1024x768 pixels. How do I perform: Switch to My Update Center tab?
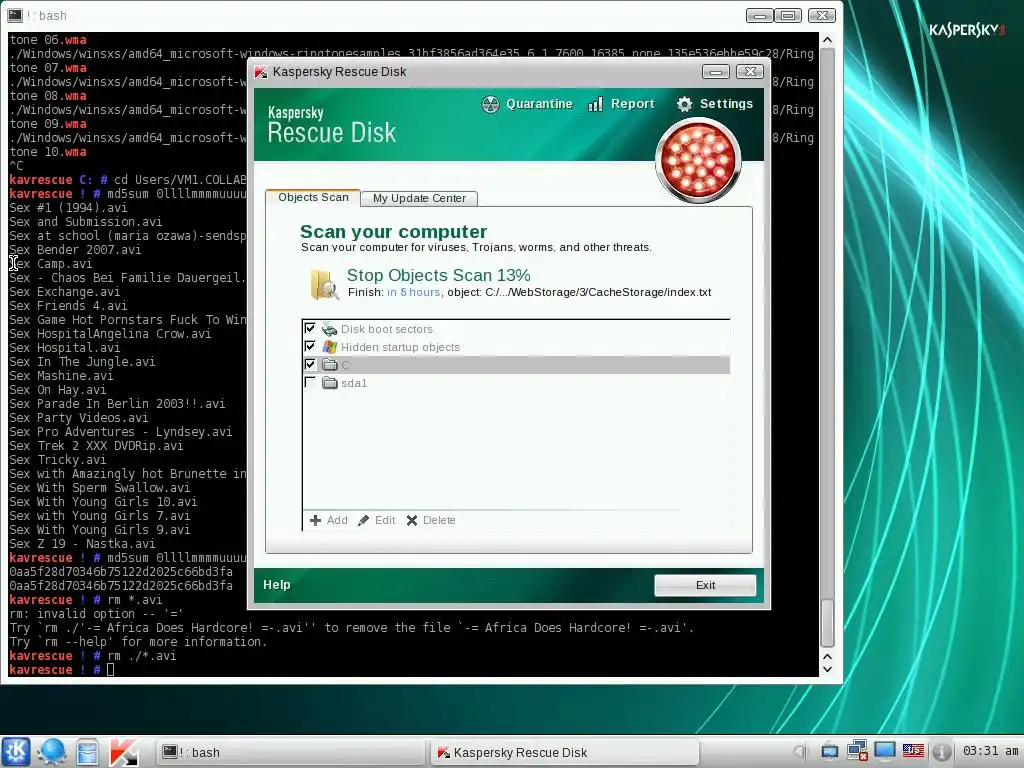click(419, 198)
